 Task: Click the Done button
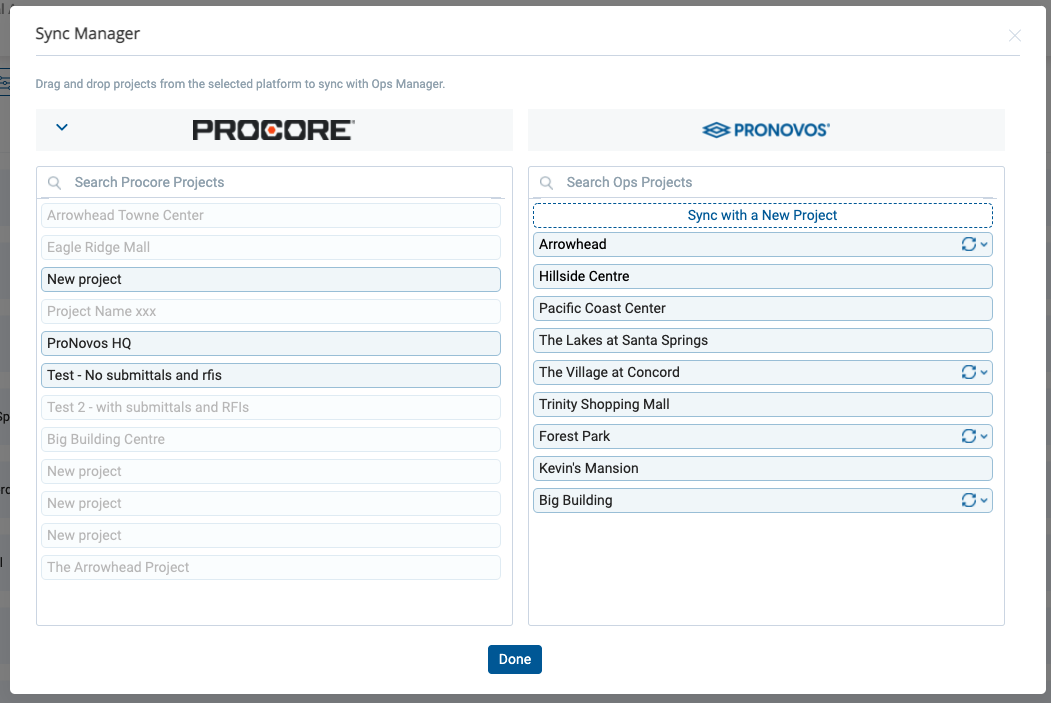[515, 659]
